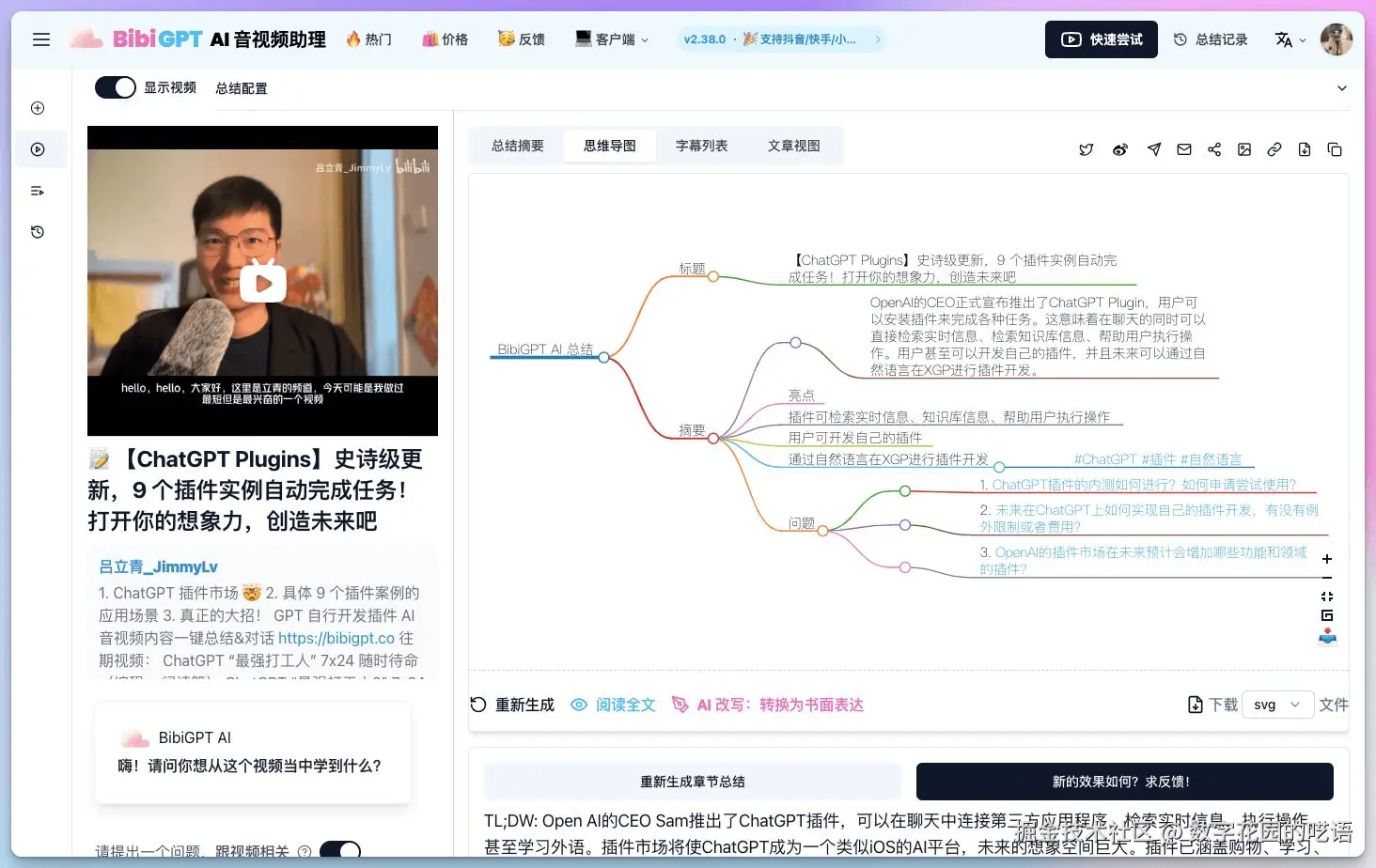Play the Bilibili video
This screenshot has height=868, width=1376.
[x=263, y=282]
